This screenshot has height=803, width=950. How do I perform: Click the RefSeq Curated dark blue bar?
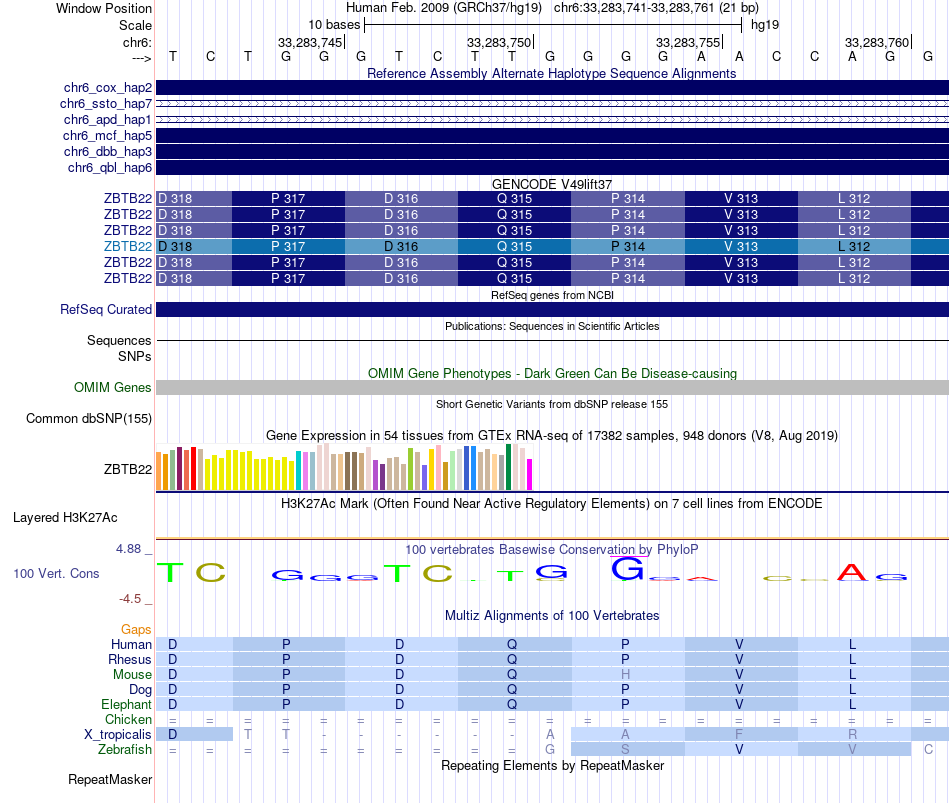point(552,309)
